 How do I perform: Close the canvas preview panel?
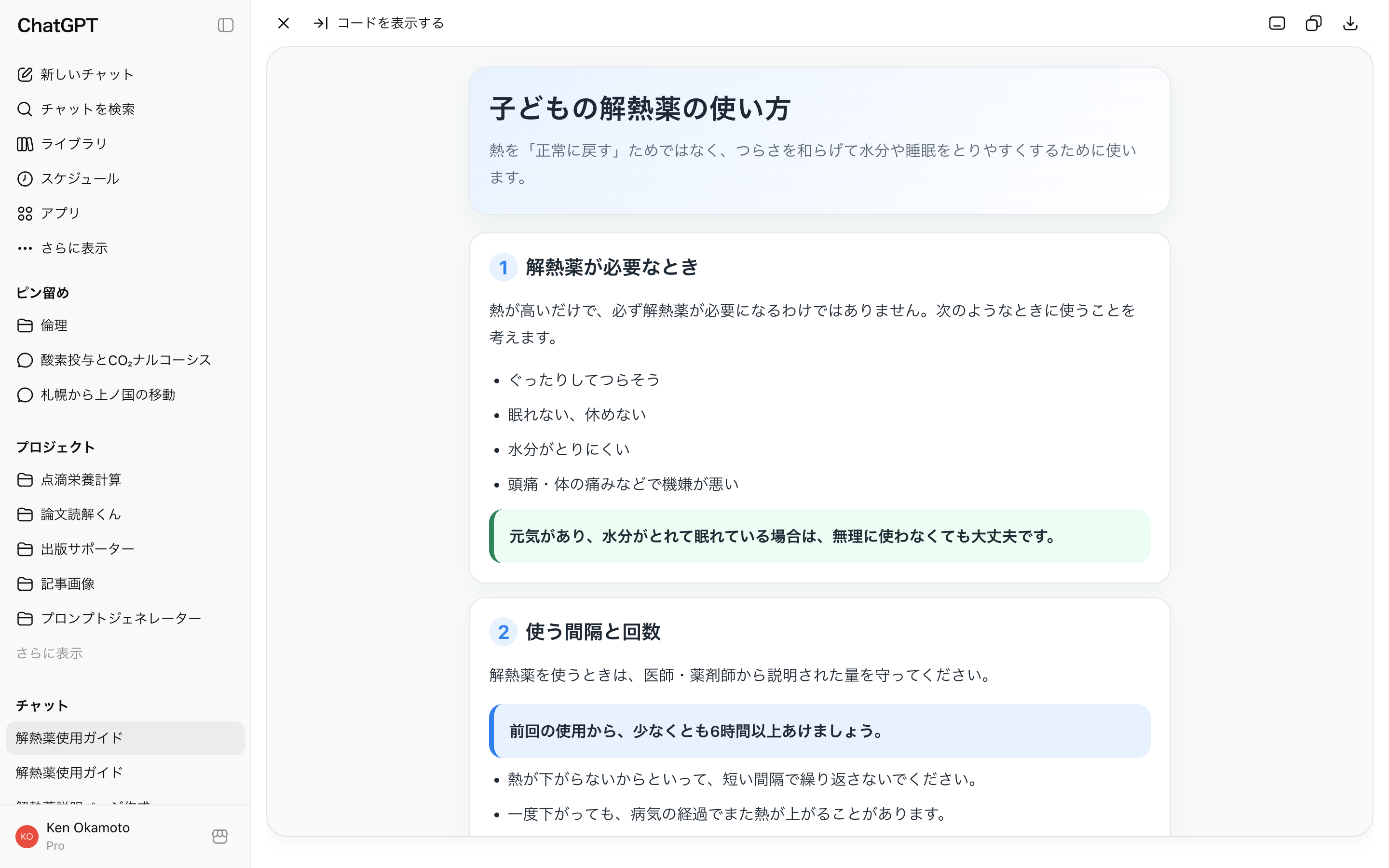pos(284,23)
